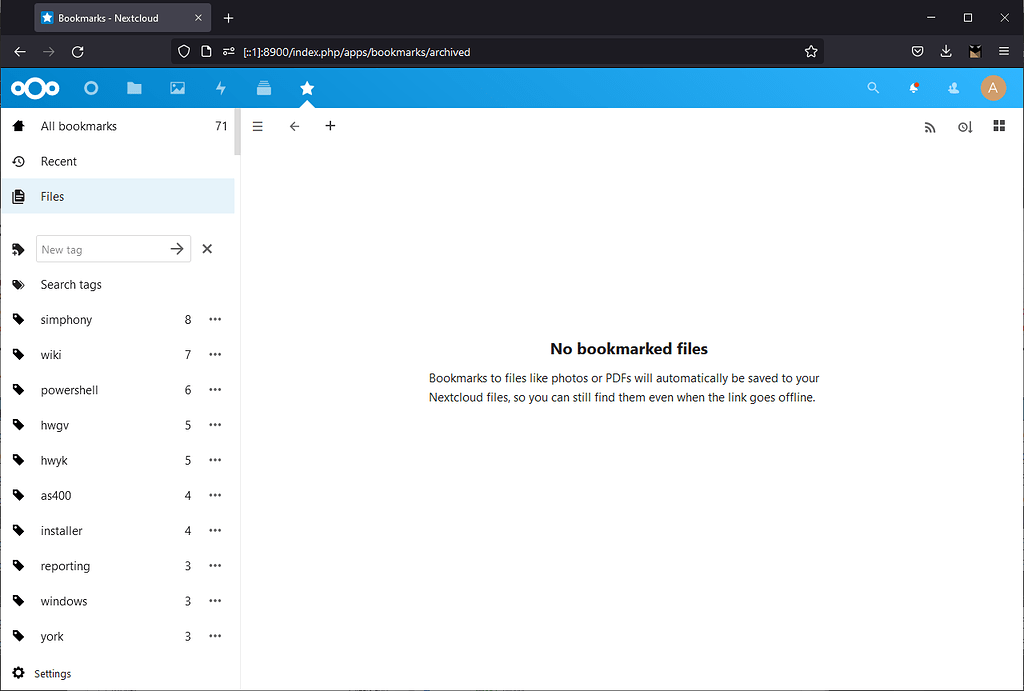Open the Dashboard
This screenshot has width=1024, height=691.
pyautogui.click(x=91, y=88)
